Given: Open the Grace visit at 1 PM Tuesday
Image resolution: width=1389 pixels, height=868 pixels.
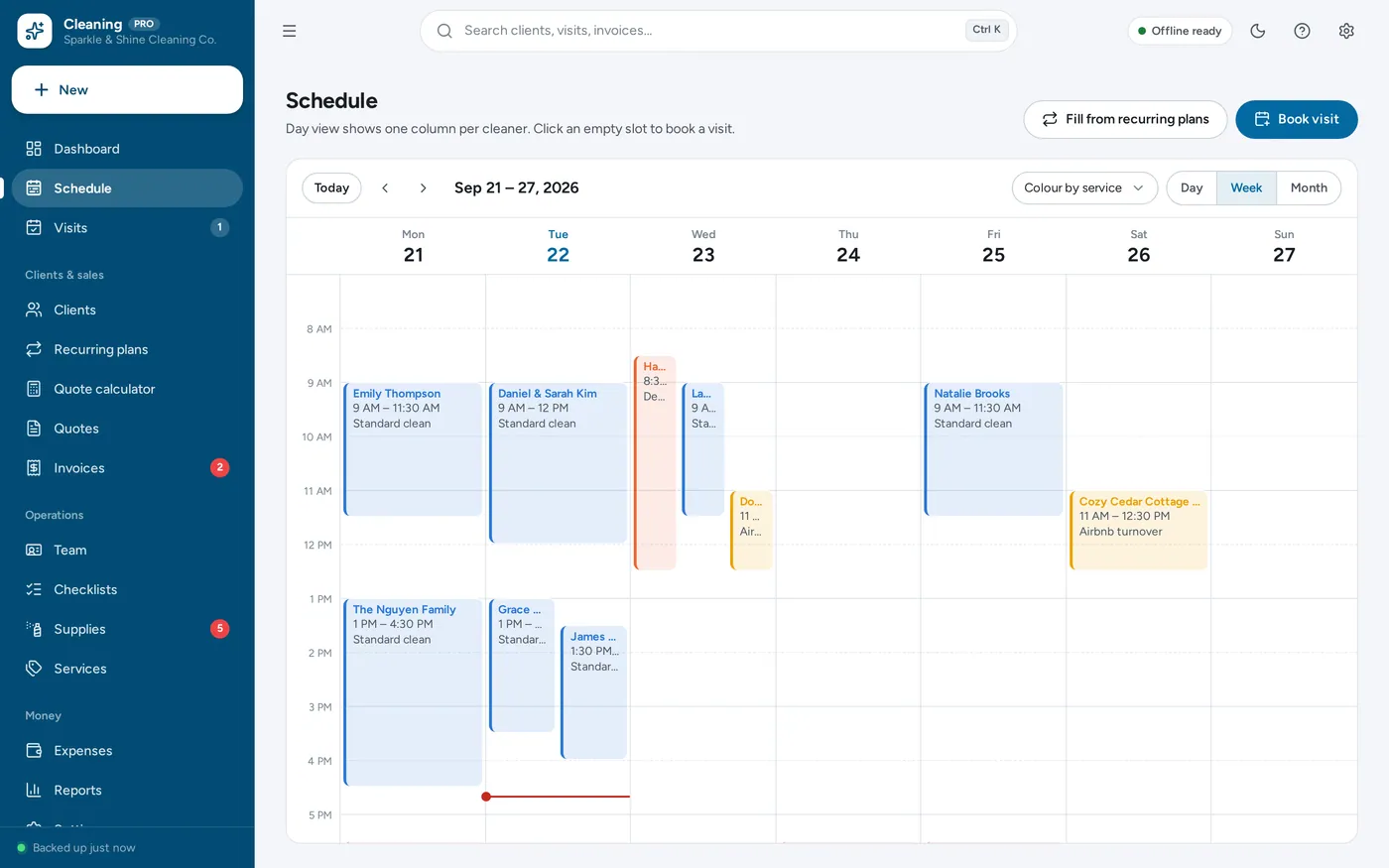Looking at the screenshot, I should 522,666.
